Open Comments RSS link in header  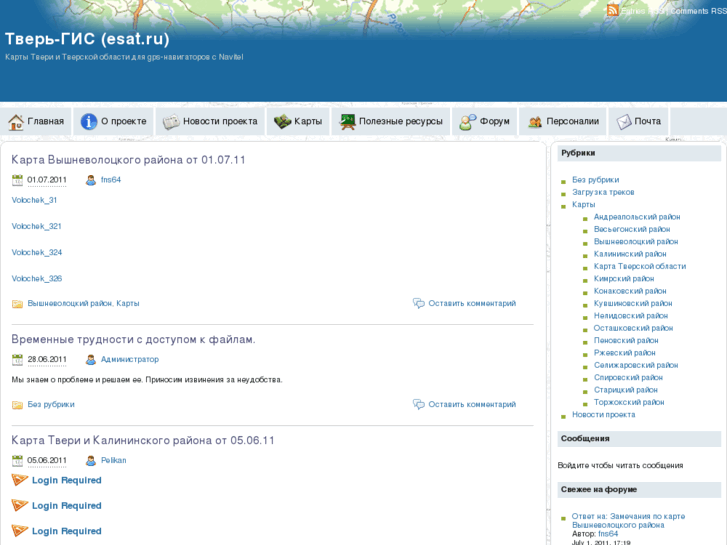pos(698,11)
